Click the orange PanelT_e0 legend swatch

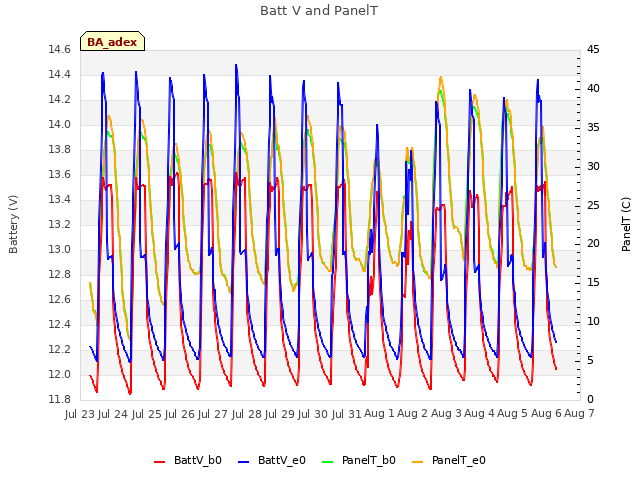click(418, 462)
